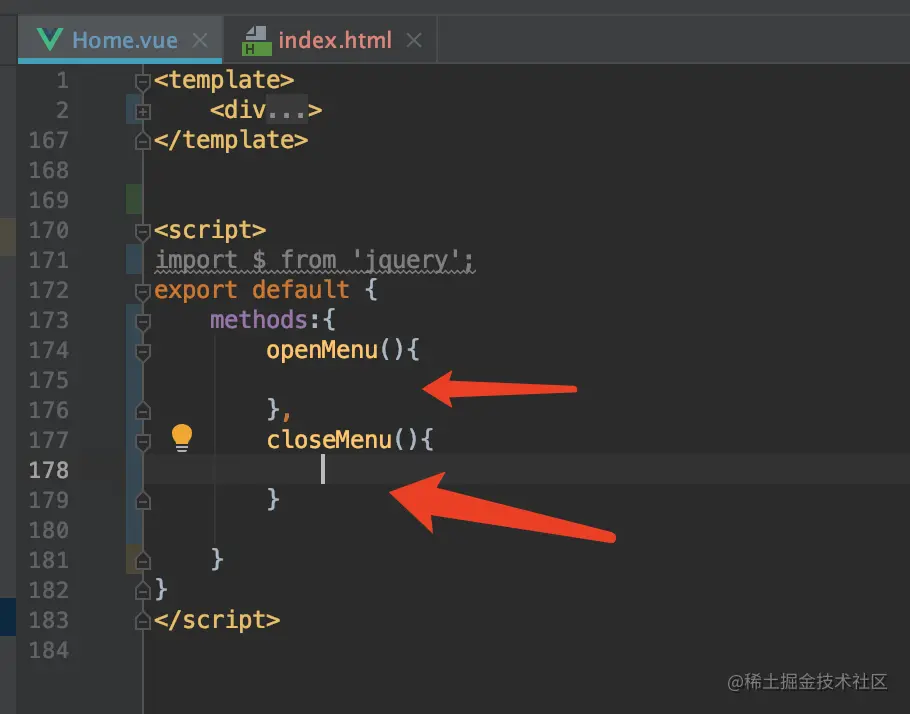Collapse the openMenu function on line 174
This screenshot has height=714, width=910.
click(142, 352)
